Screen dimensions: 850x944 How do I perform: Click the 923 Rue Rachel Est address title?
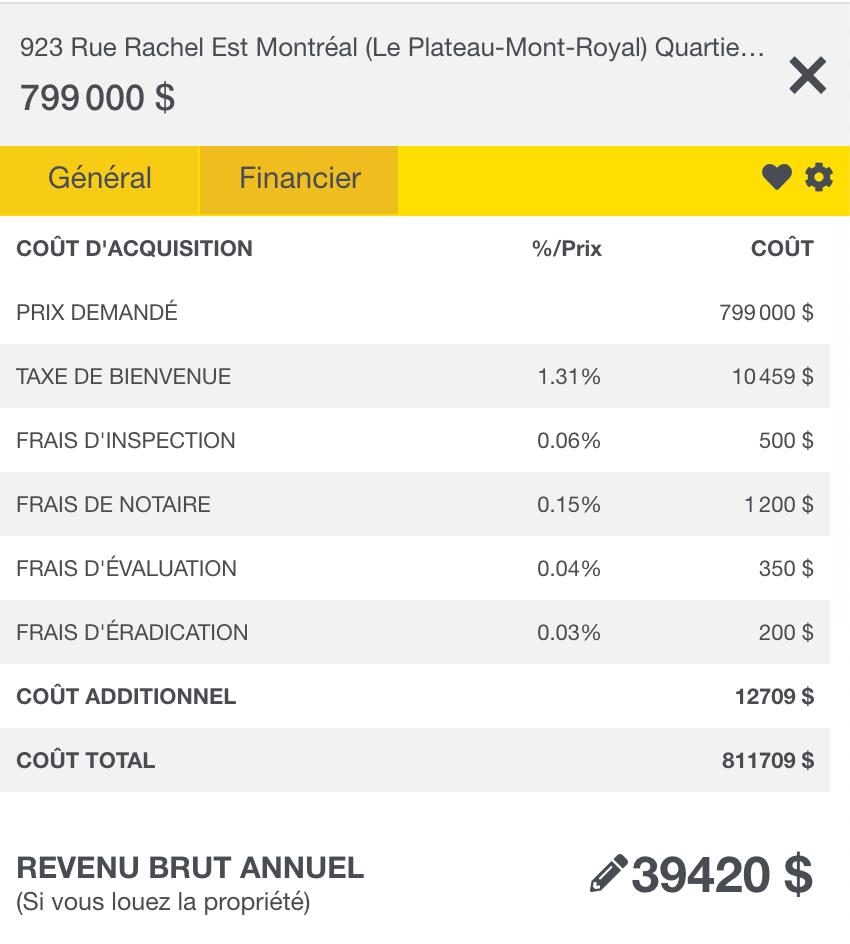tap(392, 47)
